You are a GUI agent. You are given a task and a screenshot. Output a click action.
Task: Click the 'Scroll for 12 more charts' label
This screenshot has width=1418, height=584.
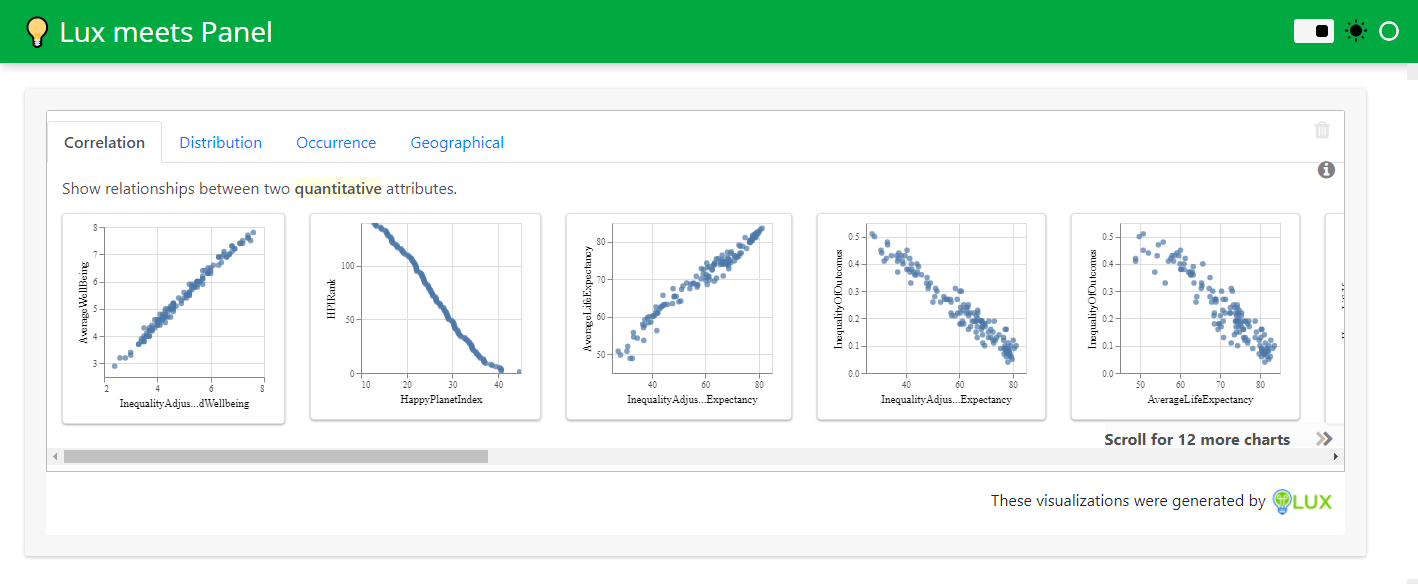click(x=1196, y=438)
